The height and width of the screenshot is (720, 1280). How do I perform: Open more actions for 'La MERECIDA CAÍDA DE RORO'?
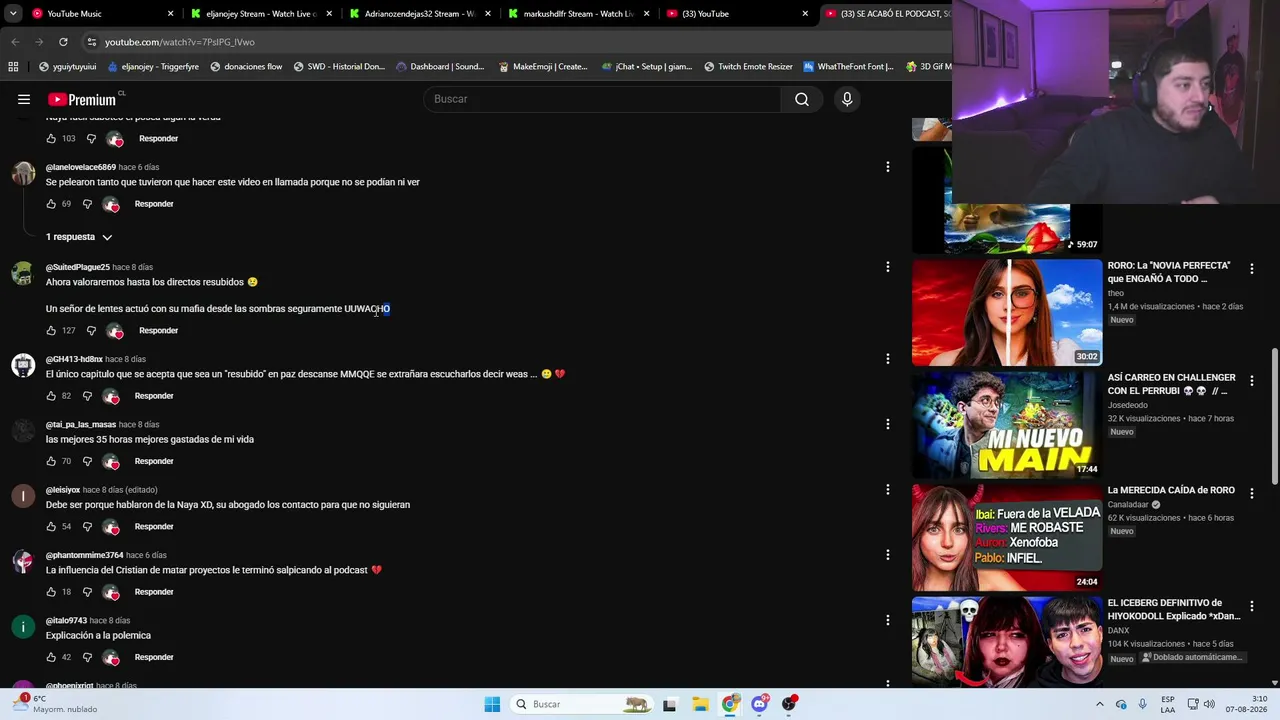[x=1251, y=493]
